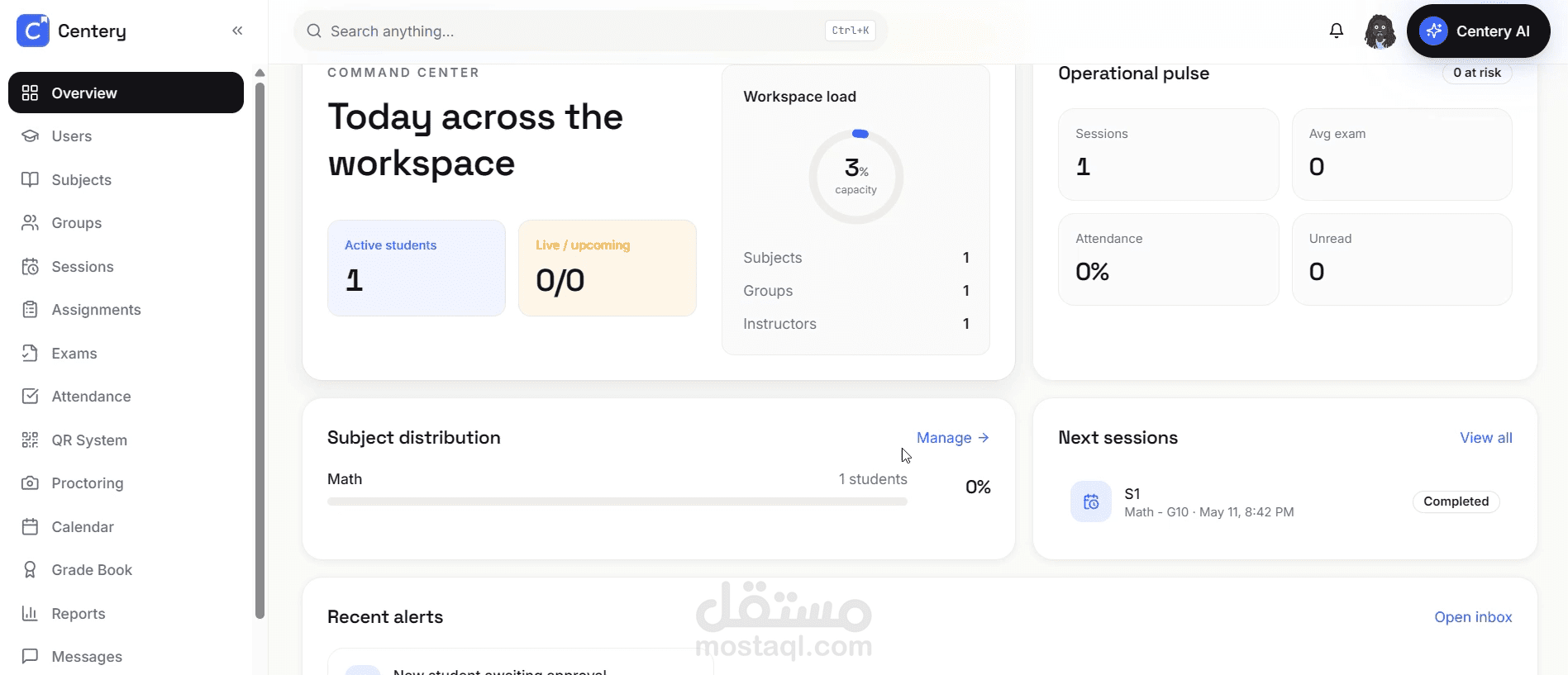1568x675 pixels.
Task: Go to the Users page
Action: (126, 135)
